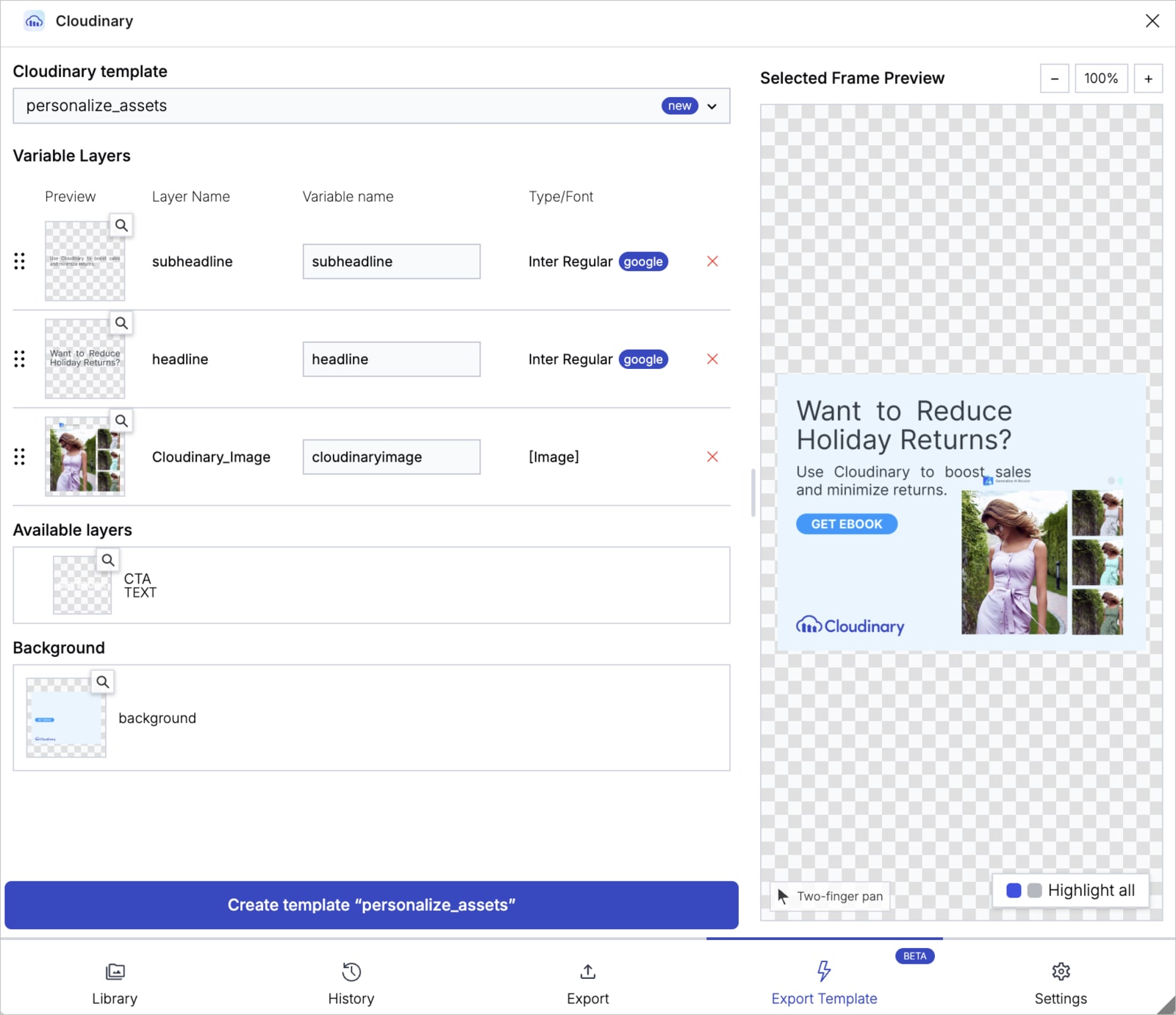The width and height of the screenshot is (1176, 1015).
Task: Select the background layer thumbnail
Action: tap(66, 718)
